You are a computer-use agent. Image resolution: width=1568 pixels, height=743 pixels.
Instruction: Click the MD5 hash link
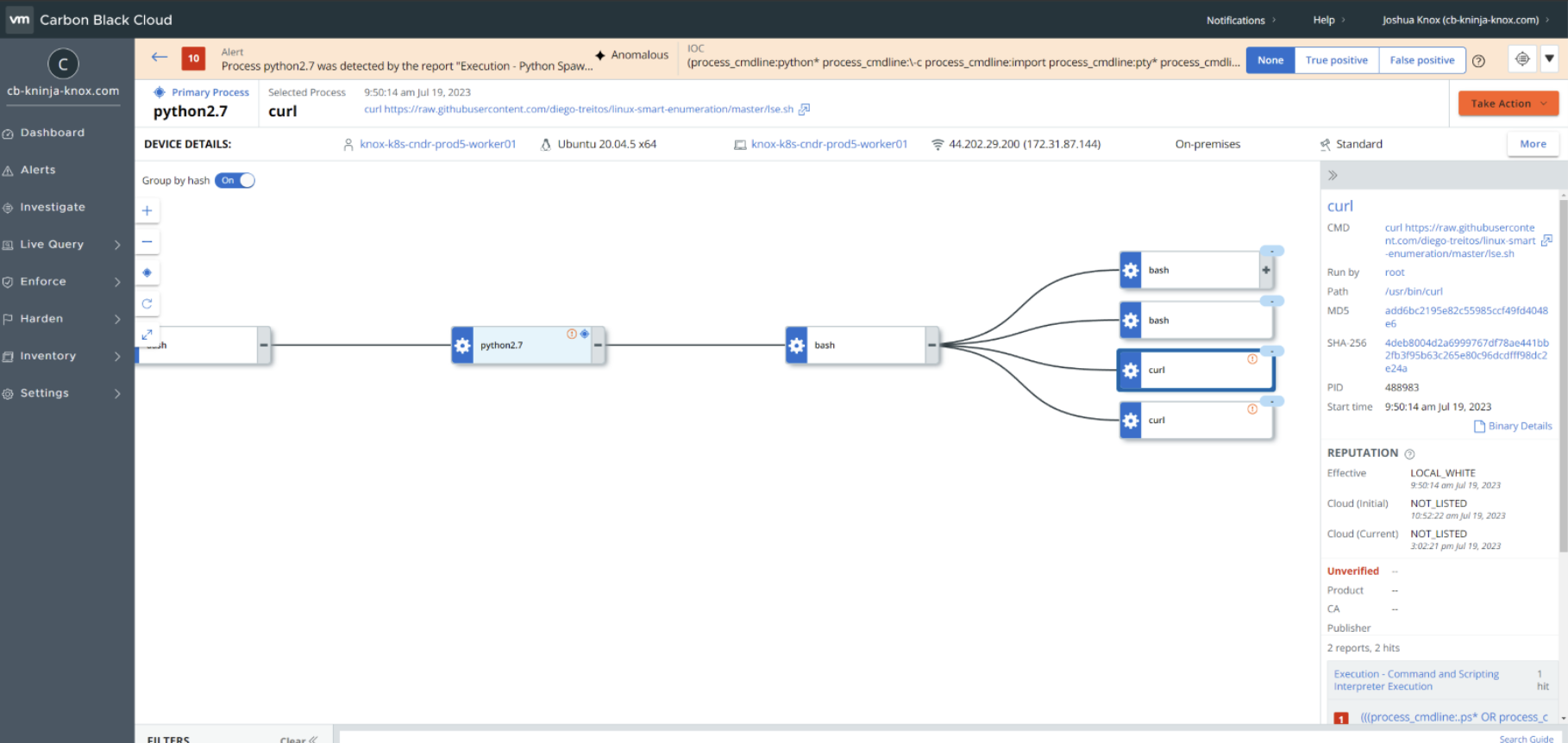pos(1466,317)
